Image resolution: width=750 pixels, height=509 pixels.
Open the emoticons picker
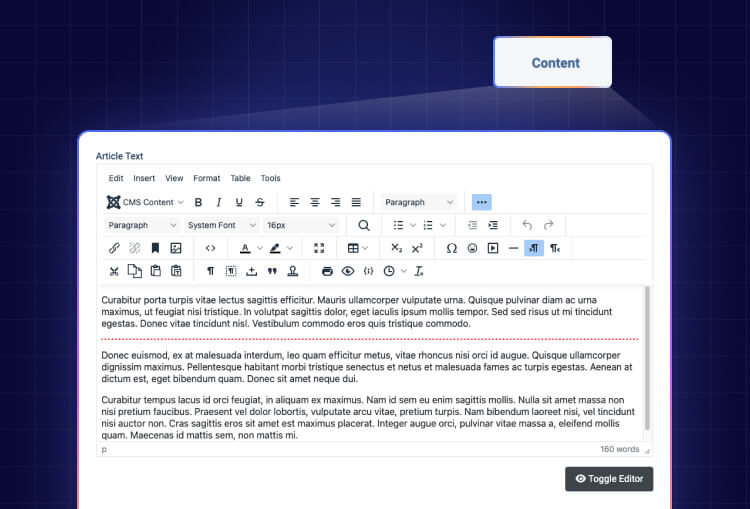pyautogui.click(x=472, y=248)
